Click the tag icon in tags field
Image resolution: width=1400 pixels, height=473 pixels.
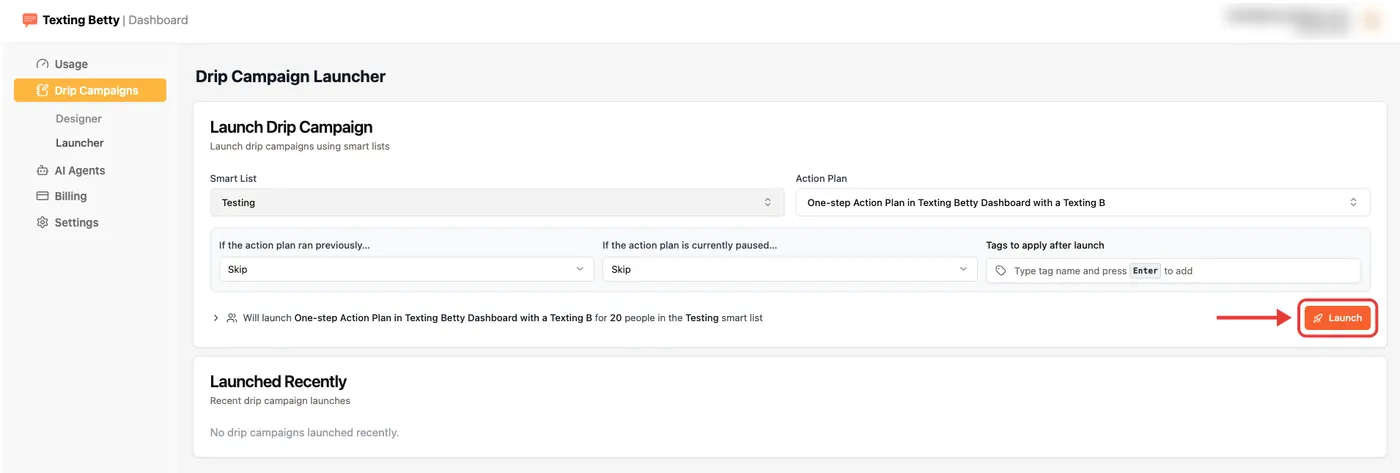point(1001,271)
